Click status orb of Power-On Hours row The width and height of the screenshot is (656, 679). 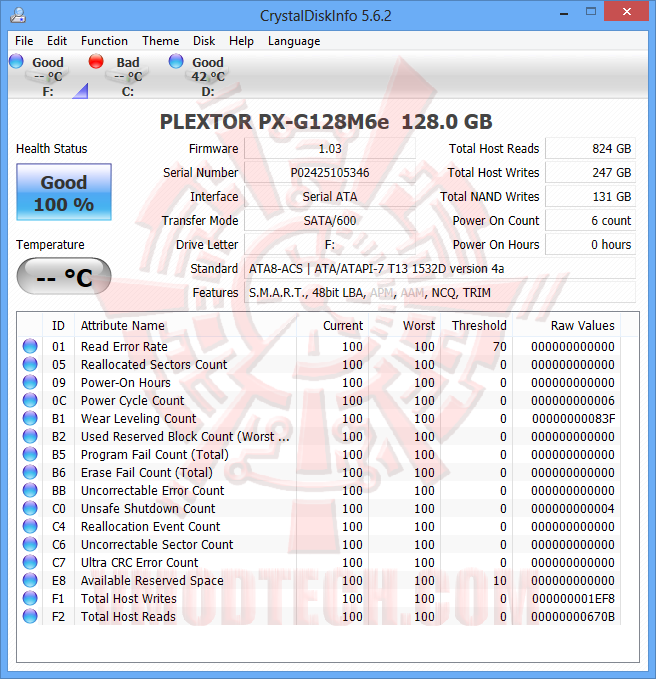(30, 382)
